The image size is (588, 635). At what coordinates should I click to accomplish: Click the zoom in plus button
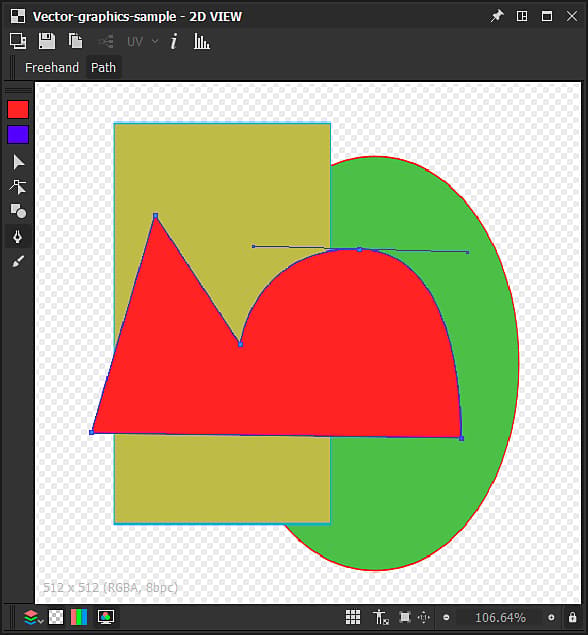point(551,618)
